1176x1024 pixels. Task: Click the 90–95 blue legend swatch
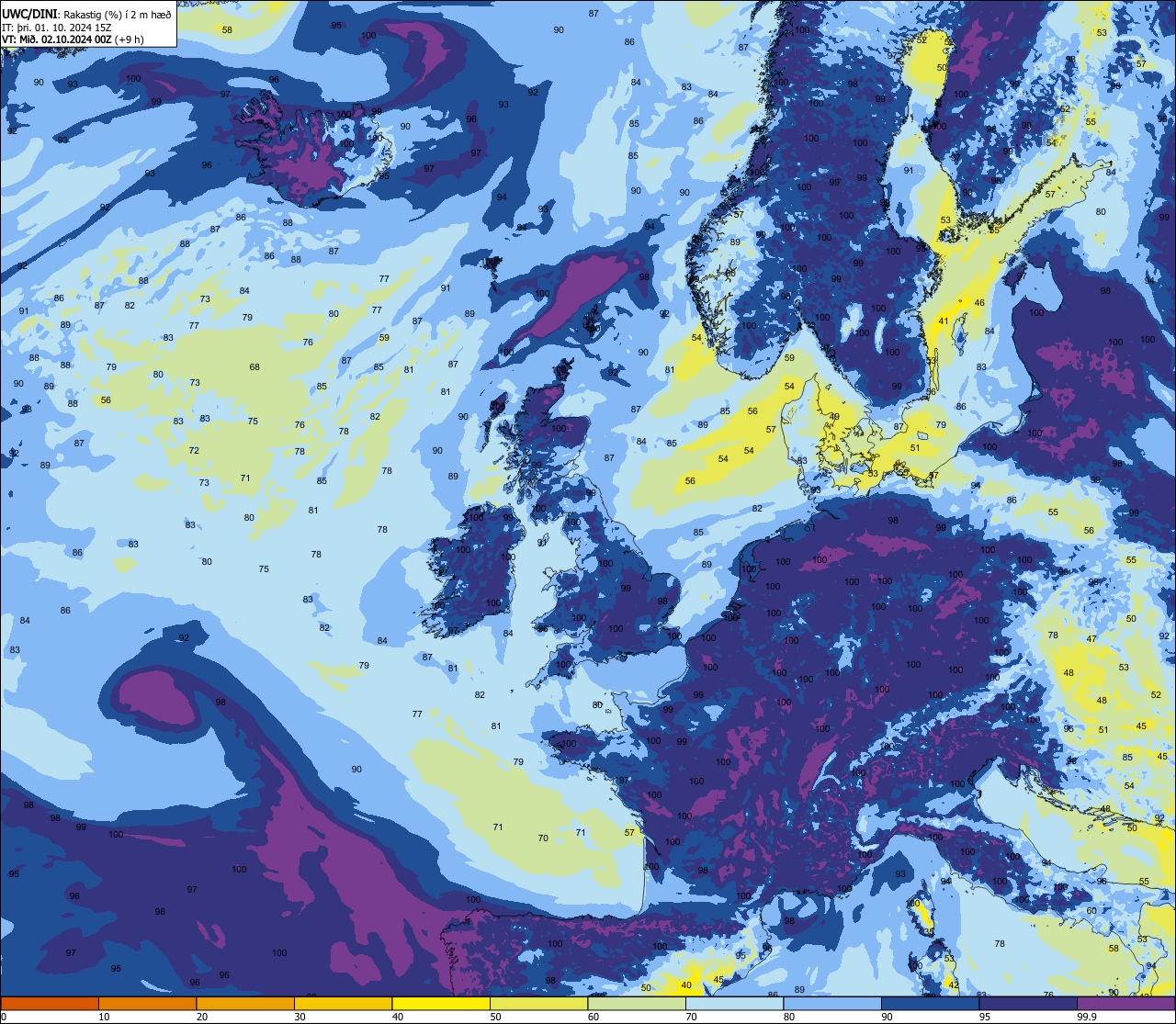(x=931, y=1004)
